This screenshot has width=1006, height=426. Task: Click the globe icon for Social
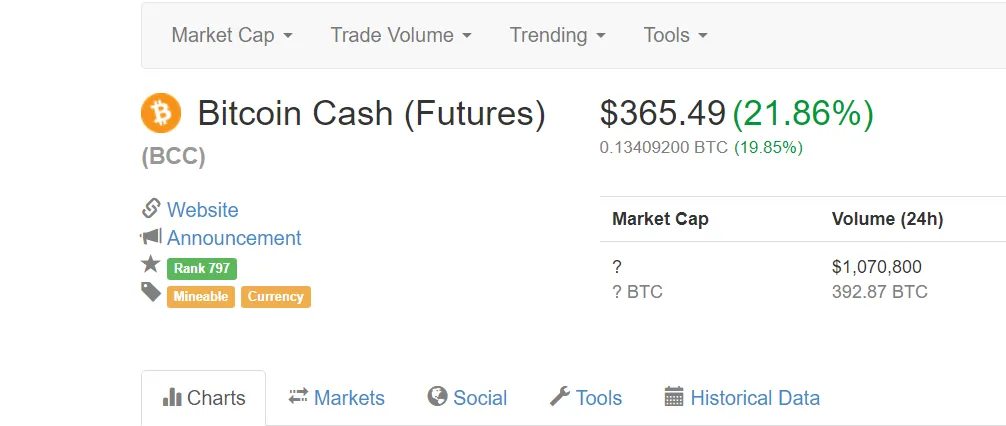(x=437, y=396)
